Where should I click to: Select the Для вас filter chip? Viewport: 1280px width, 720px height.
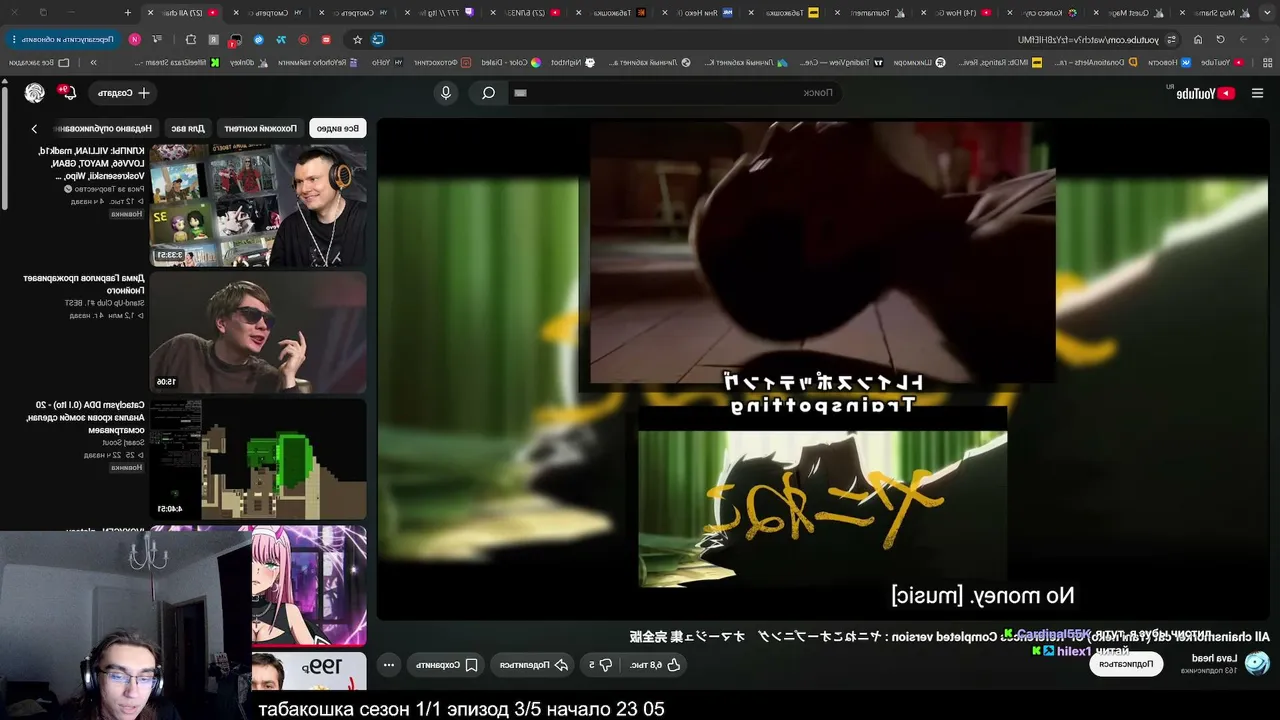(187, 128)
